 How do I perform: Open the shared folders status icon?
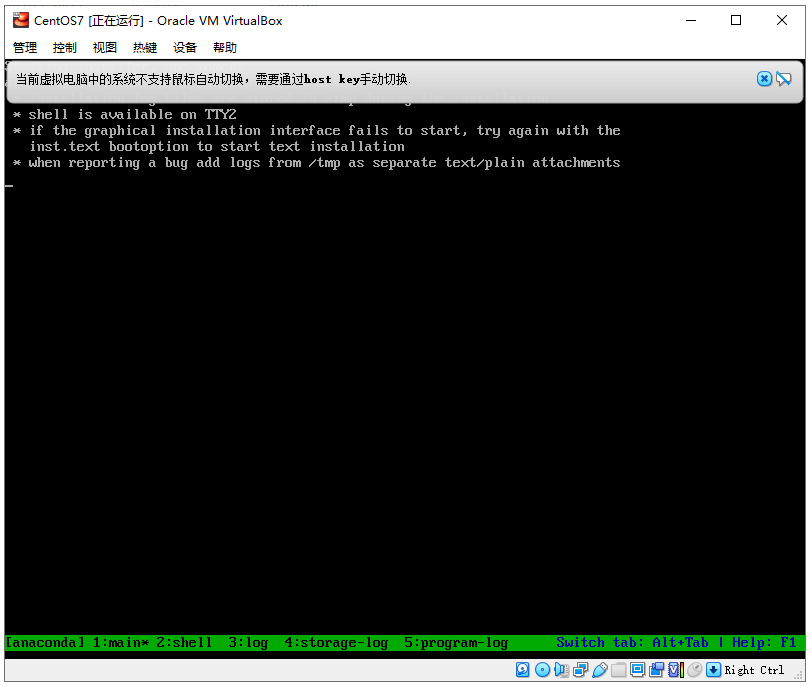click(x=618, y=670)
